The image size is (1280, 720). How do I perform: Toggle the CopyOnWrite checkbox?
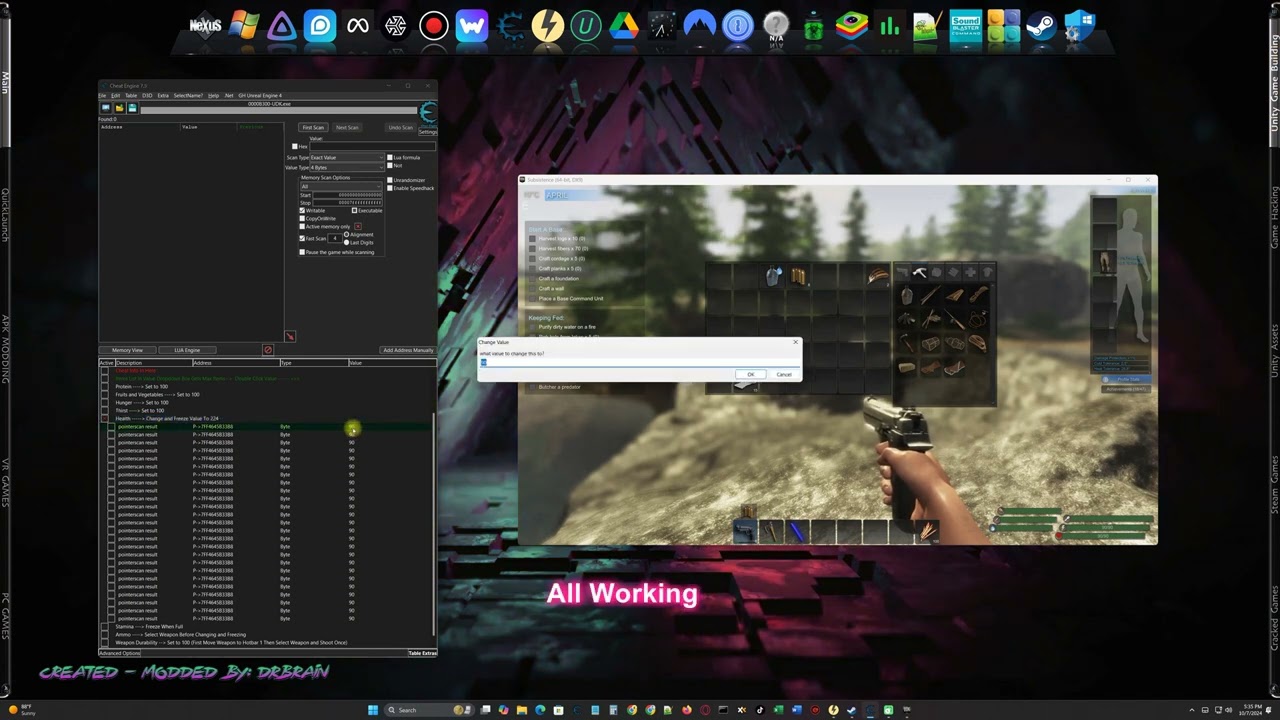click(303, 218)
